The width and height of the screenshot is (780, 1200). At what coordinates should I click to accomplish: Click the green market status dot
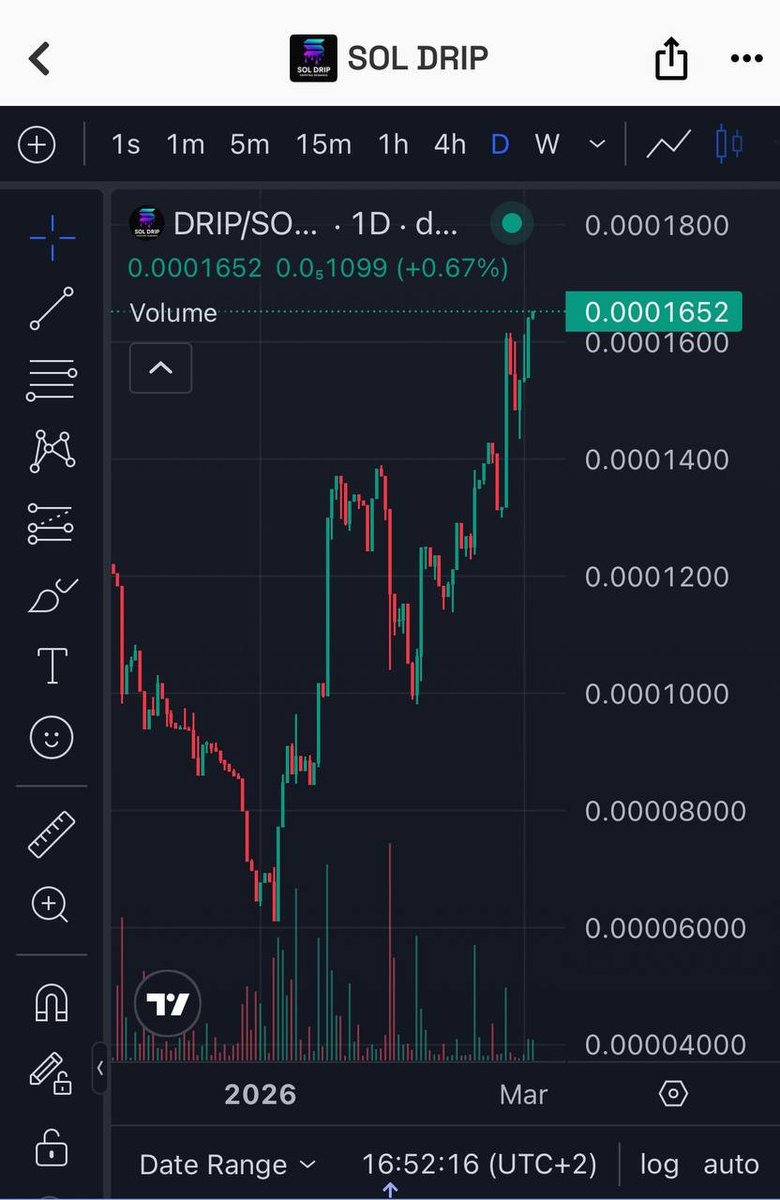click(x=512, y=223)
